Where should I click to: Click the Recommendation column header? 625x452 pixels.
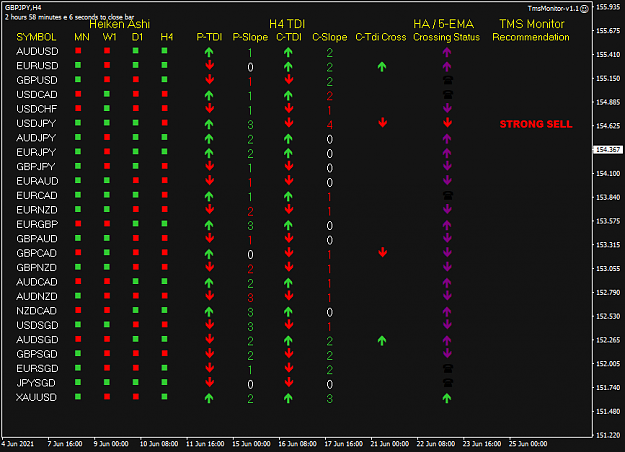tap(531, 37)
